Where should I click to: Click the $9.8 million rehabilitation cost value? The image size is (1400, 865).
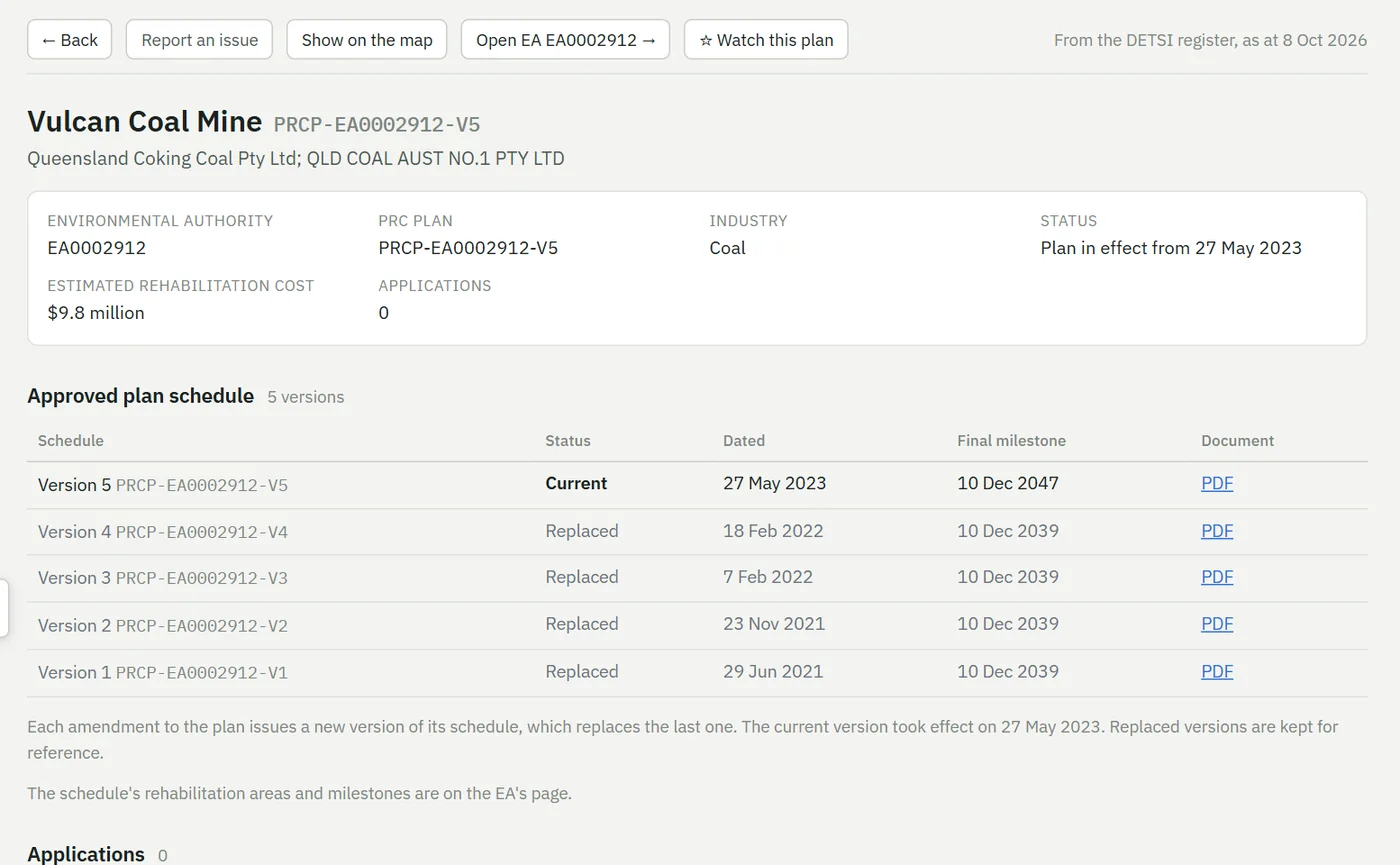pyautogui.click(x=96, y=313)
